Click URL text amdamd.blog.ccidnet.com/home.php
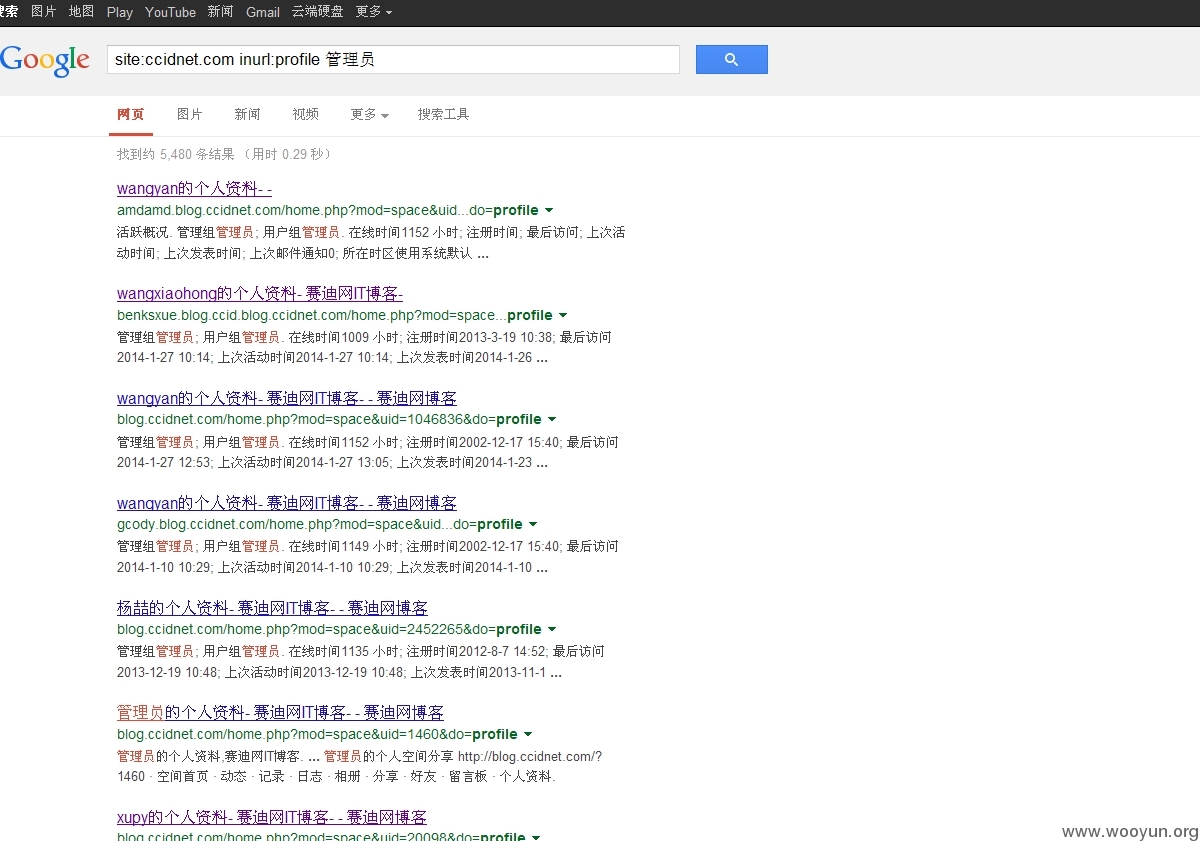The width and height of the screenshot is (1200, 841). pos(328,211)
